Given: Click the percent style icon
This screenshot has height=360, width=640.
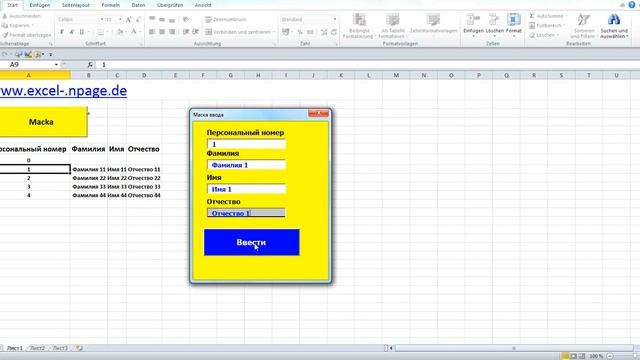Looking at the screenshot, I should point(300,32).
